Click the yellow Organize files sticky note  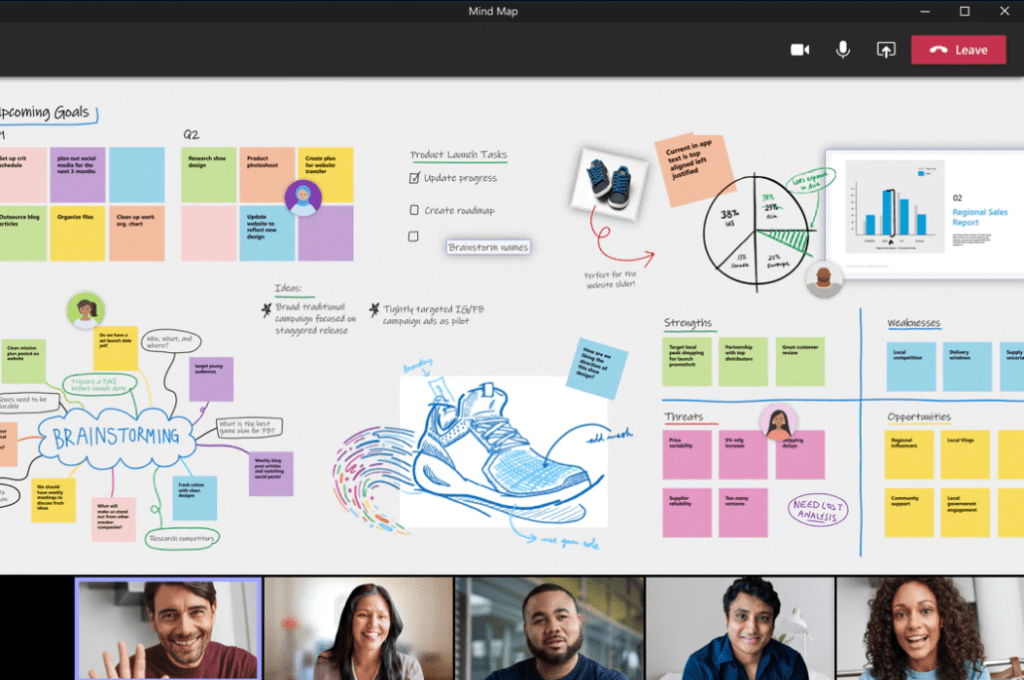[78, 233]
